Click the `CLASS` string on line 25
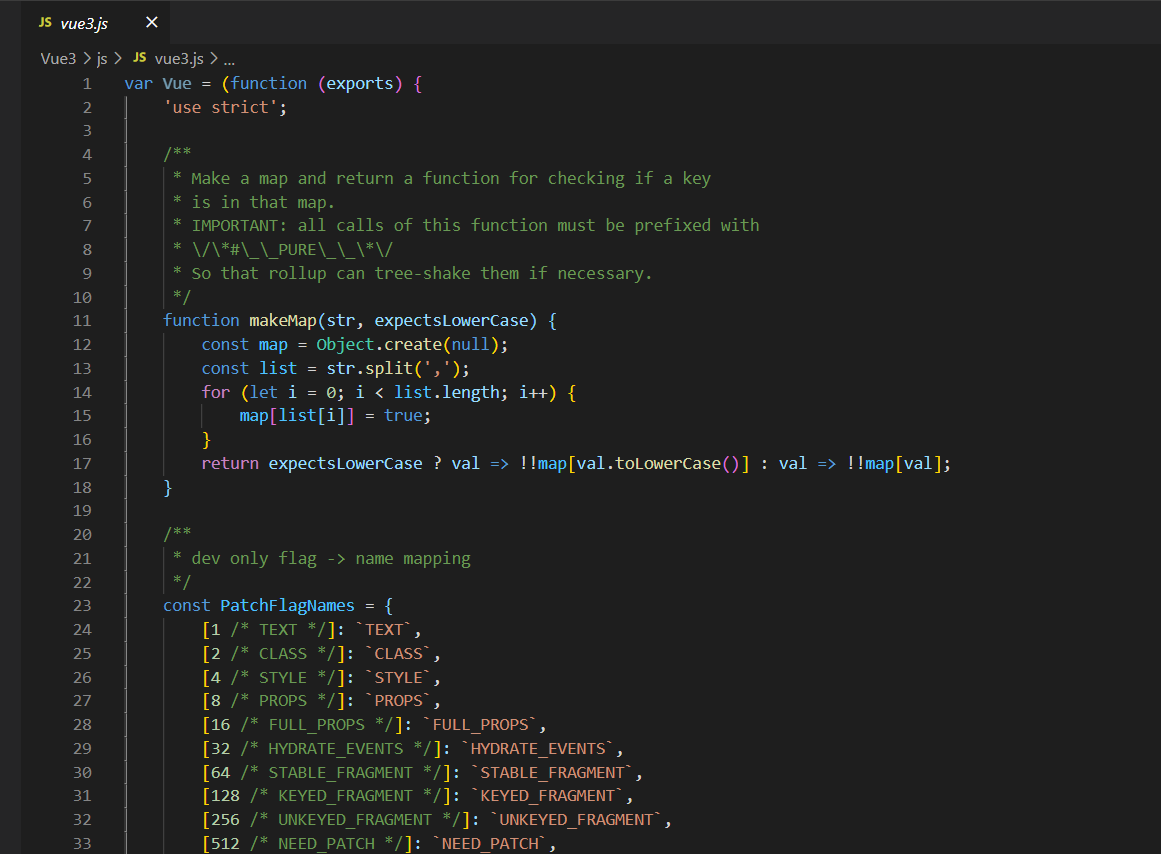The height and width of the screenshot is (854, 1161). [x=398, y=653]
